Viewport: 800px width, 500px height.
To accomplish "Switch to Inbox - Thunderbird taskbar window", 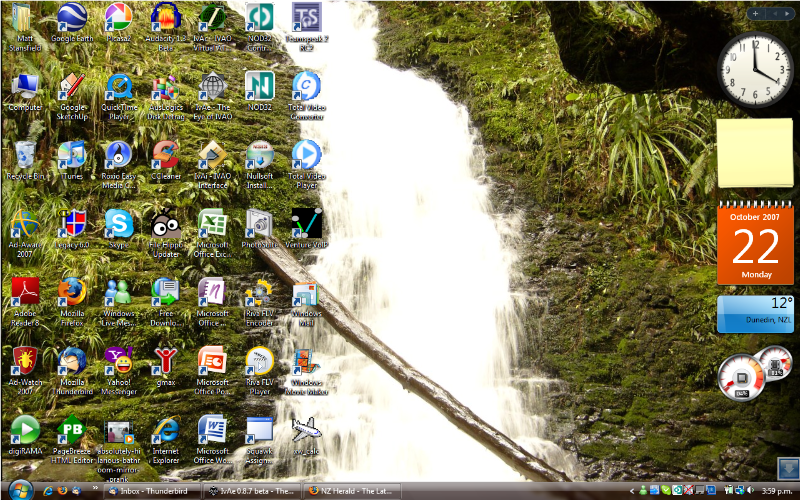I will click(x=150, y=491).
